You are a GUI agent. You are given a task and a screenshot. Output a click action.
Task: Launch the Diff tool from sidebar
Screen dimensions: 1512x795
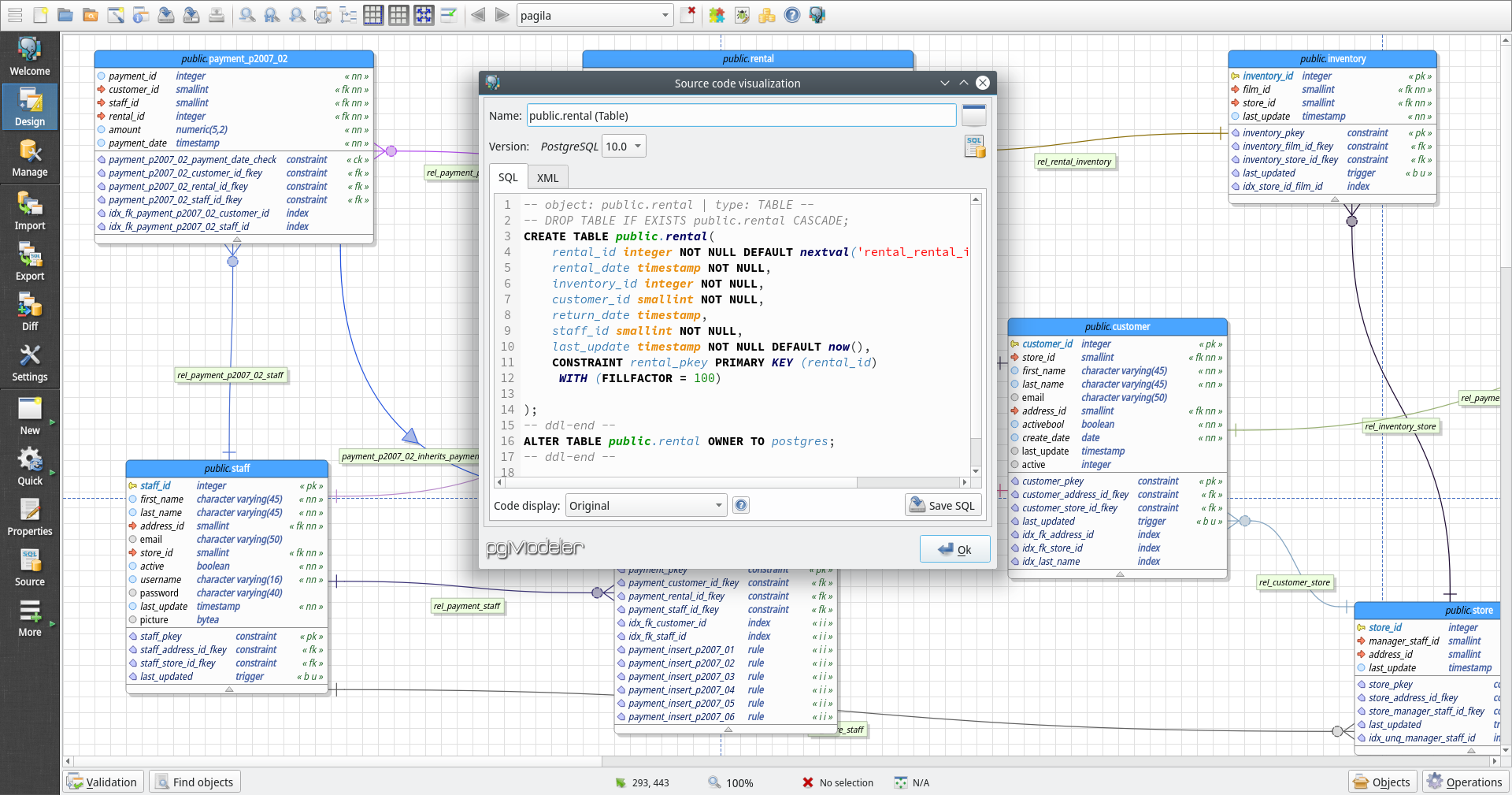[x=29, y=312]
